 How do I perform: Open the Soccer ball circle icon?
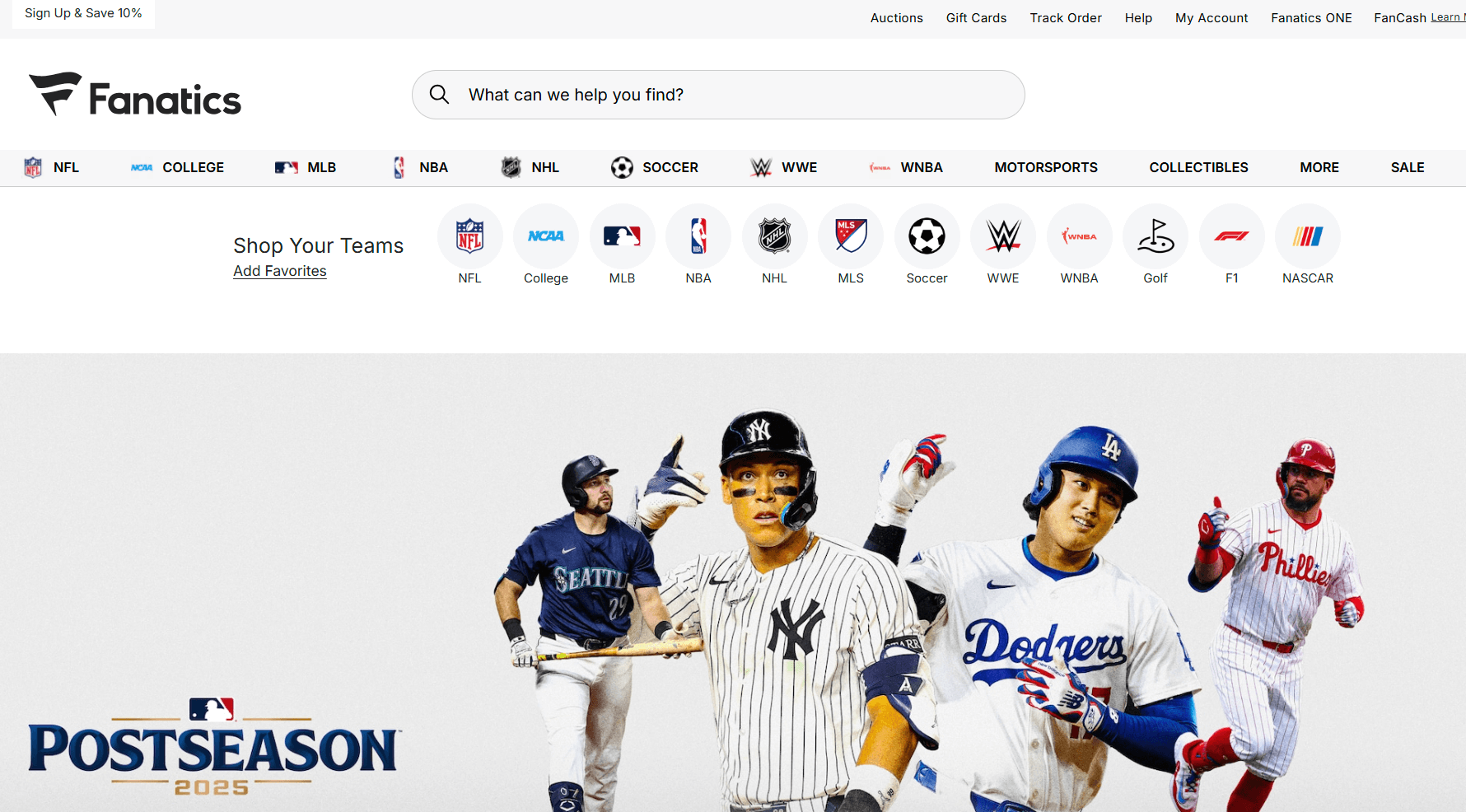(x=927, y=236)
